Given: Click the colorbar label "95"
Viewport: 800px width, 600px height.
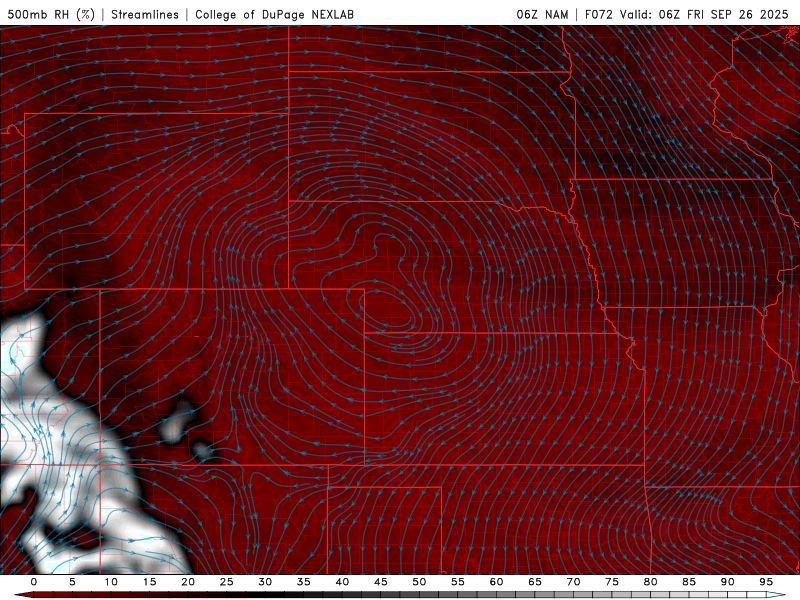Looking at the screenshot, I should [766, 582].
